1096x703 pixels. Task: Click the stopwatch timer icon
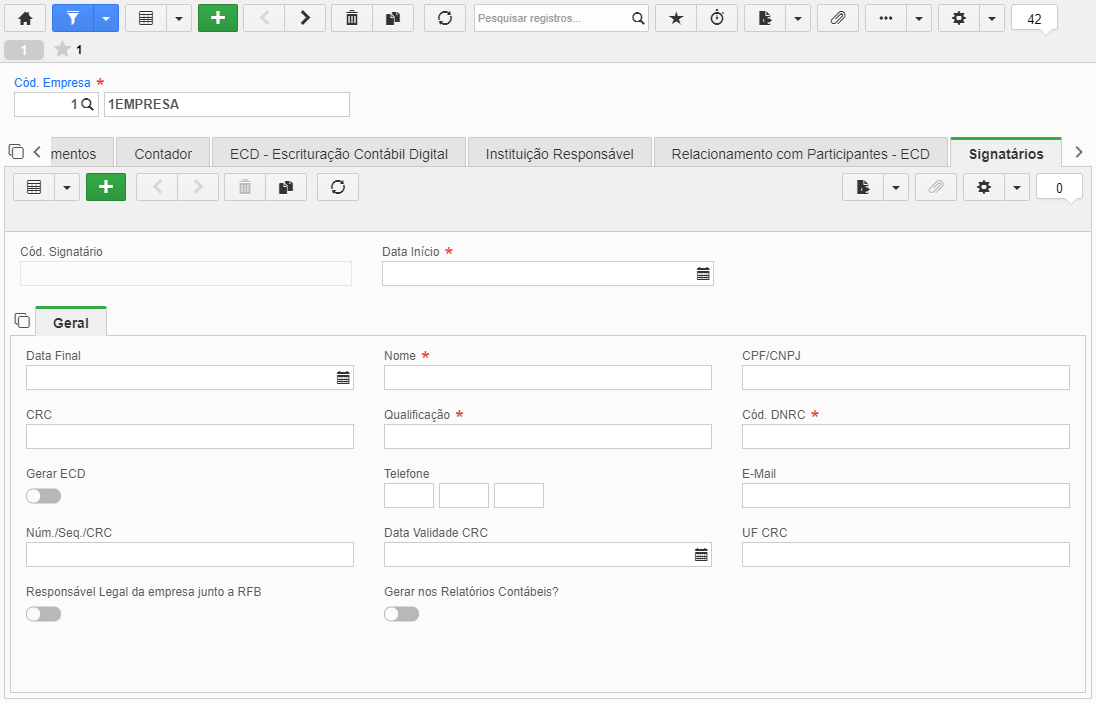pyautogui.click(x=717, y=18)
